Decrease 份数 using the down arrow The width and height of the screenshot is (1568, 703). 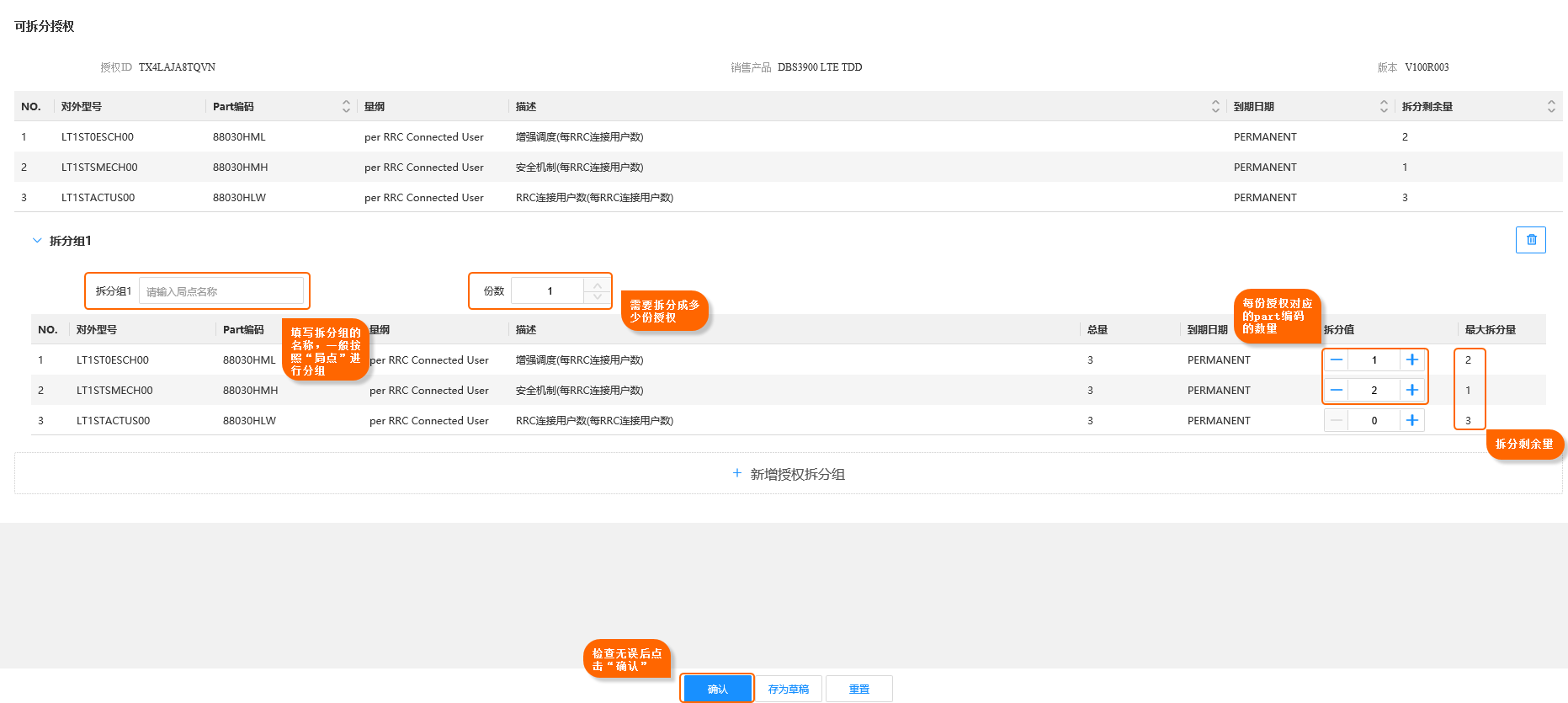click(x=597, y=296)
